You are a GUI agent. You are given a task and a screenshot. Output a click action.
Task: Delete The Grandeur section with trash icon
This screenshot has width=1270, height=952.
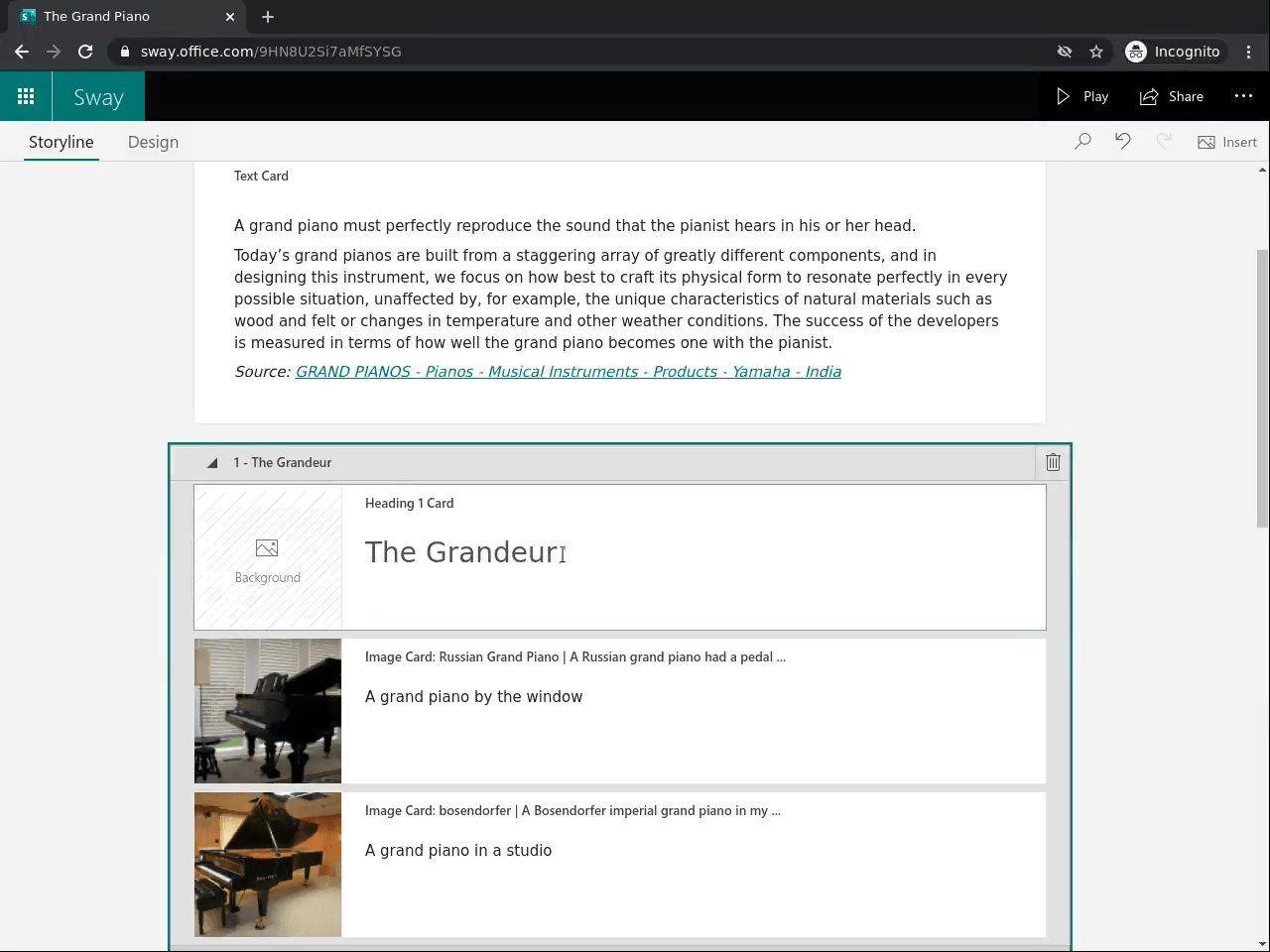1053,462
